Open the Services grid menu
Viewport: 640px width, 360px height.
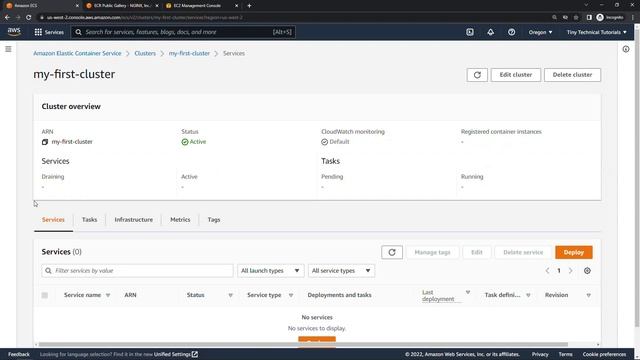(x=49, y=32)
